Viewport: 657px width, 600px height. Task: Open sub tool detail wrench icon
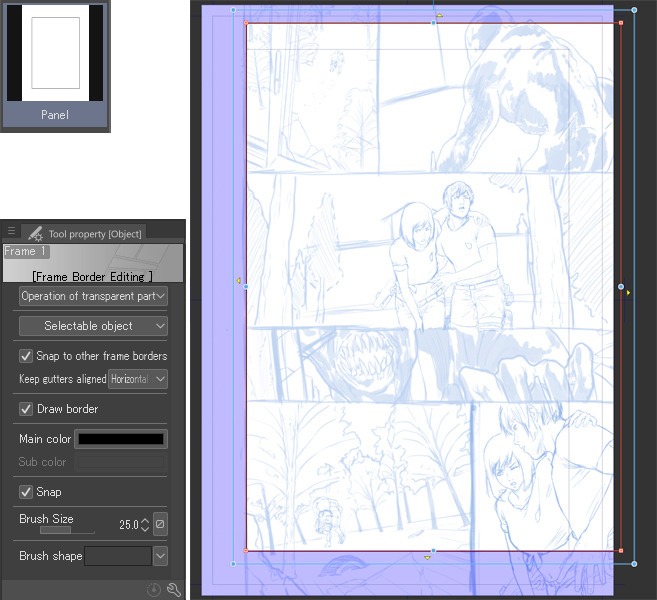pyautogui.click(x=174, y=590)
